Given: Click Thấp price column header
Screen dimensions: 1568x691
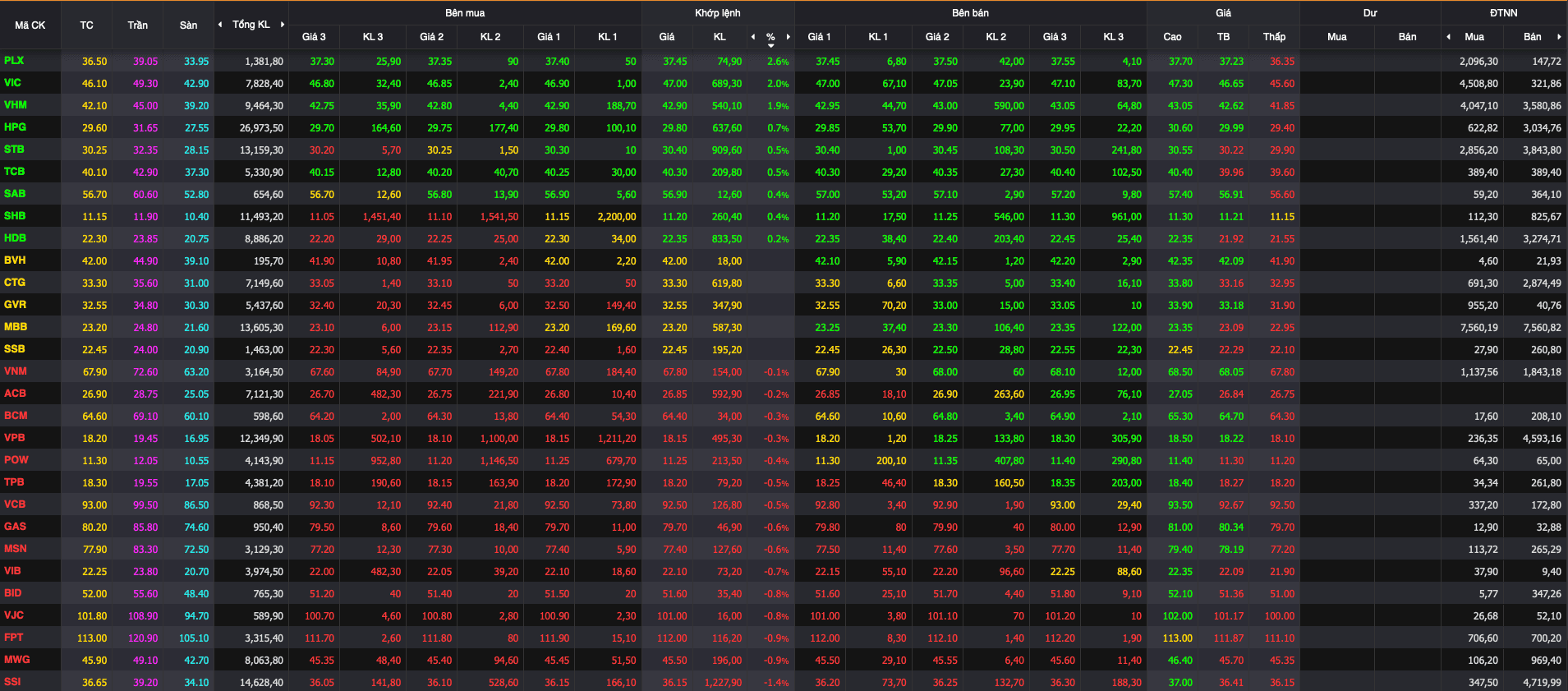Looking at the screenshot, I should click(x=1275, y=37).
